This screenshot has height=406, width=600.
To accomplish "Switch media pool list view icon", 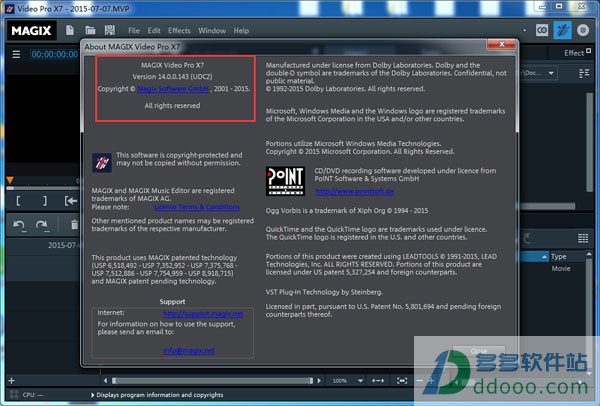I will click(584, 73).
